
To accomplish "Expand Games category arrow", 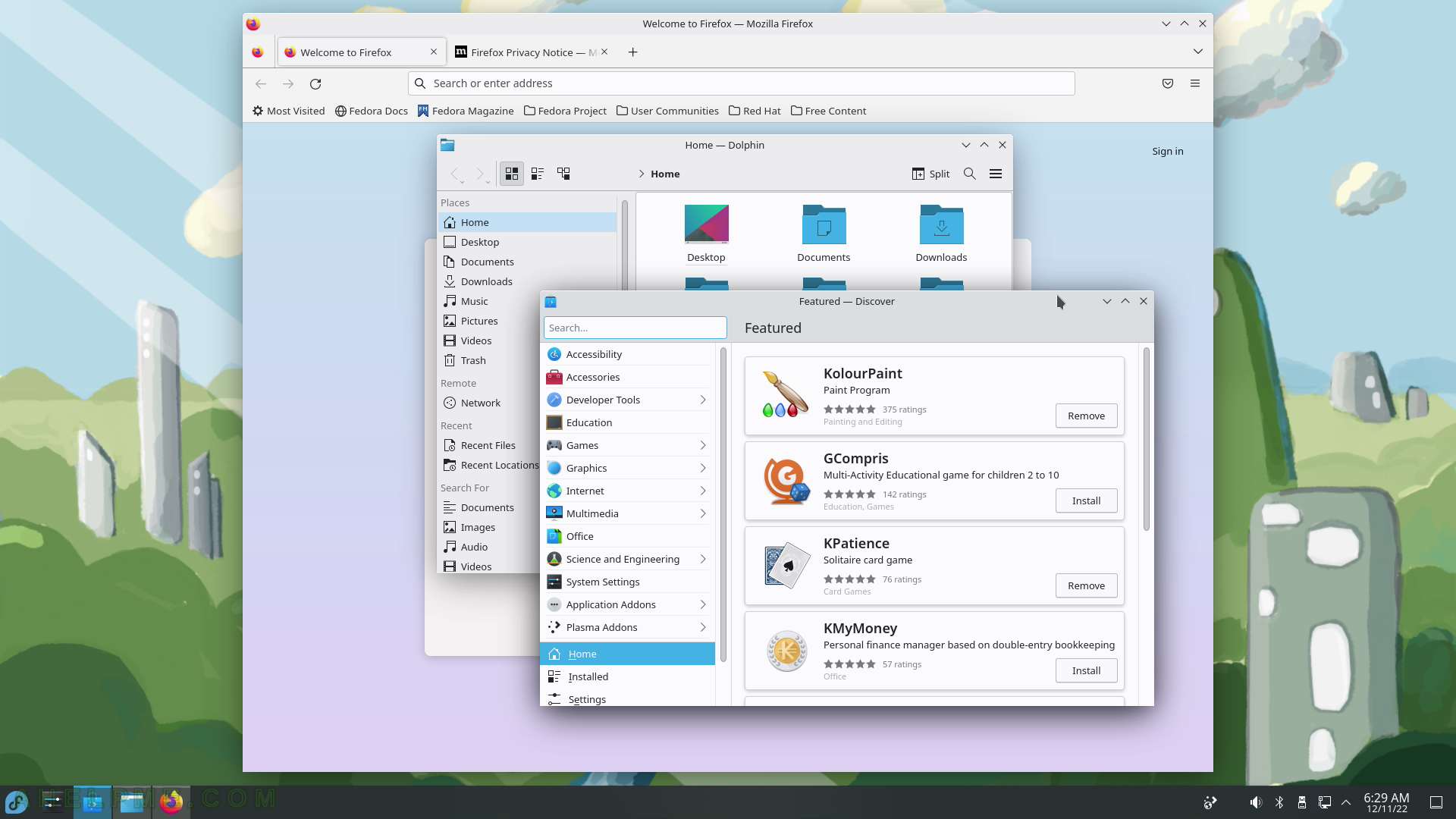I will [703, 445].
